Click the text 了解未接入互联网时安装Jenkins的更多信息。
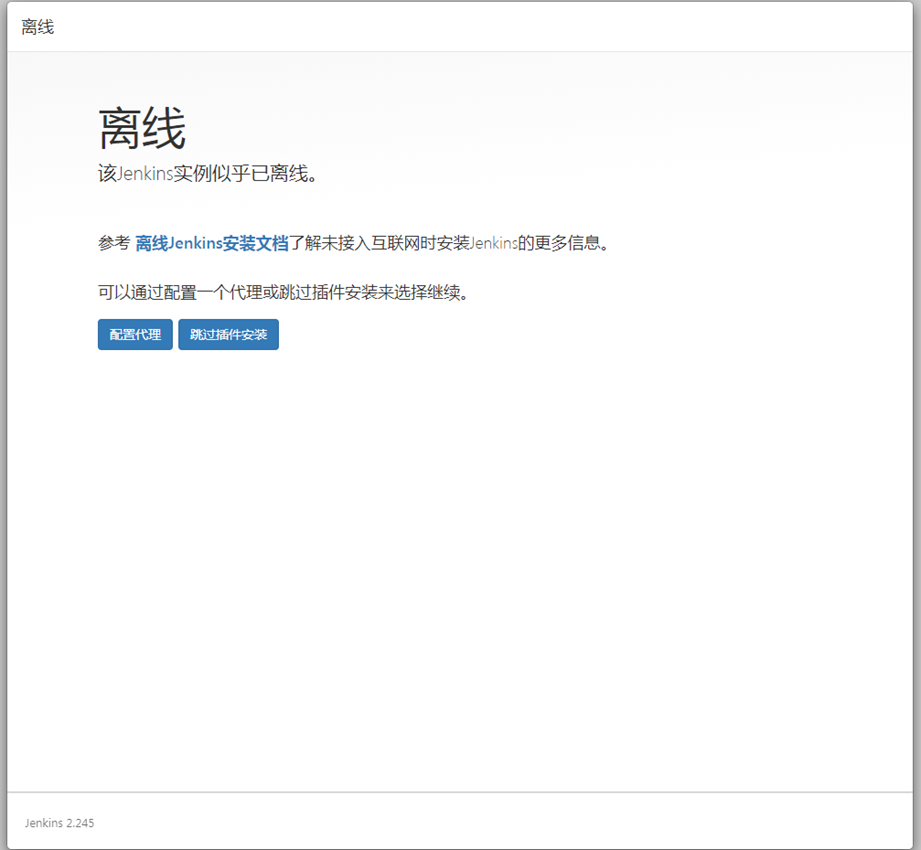This screenshot has height=850, width=921. [x=449, y=243]
